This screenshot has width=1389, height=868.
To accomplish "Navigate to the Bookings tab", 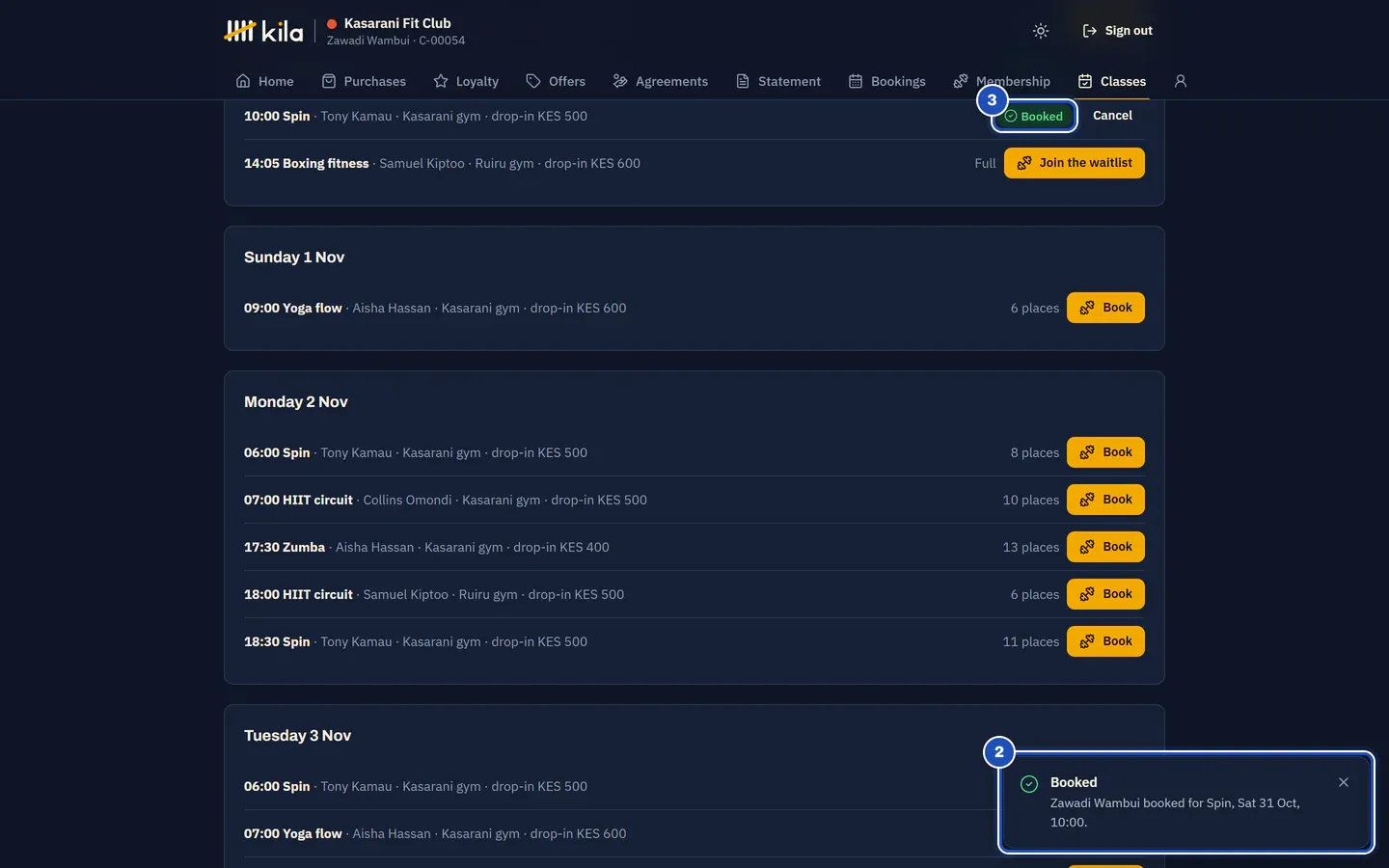I will click(x=887, y=81).
